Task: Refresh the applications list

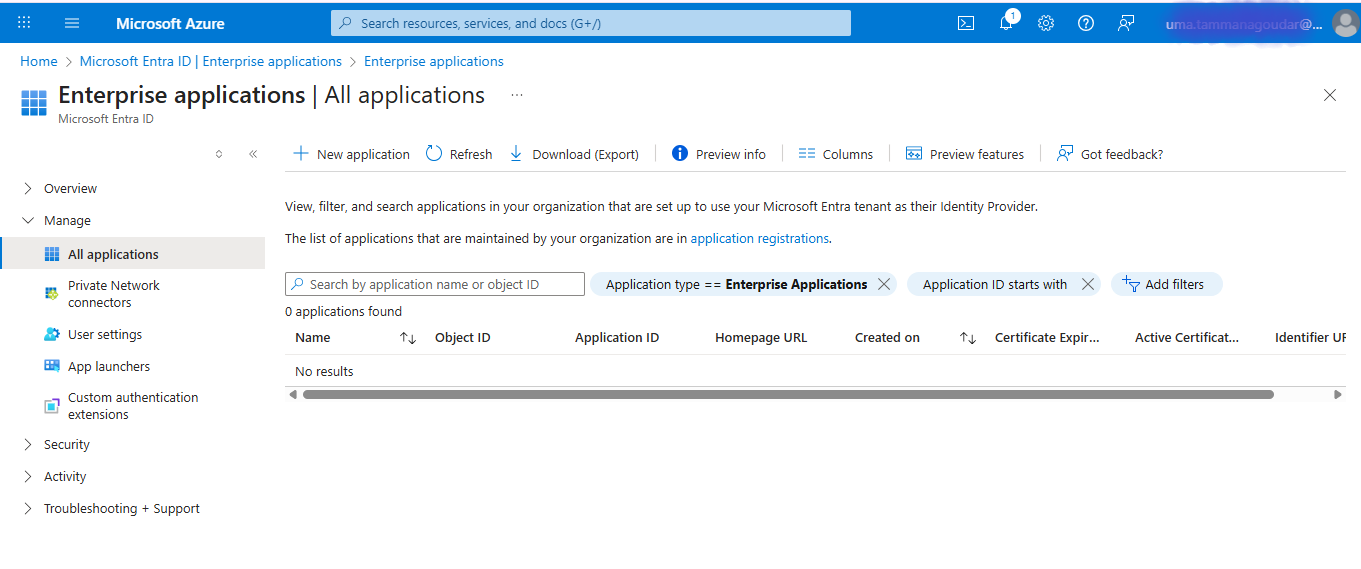Action: coord(459,154)
